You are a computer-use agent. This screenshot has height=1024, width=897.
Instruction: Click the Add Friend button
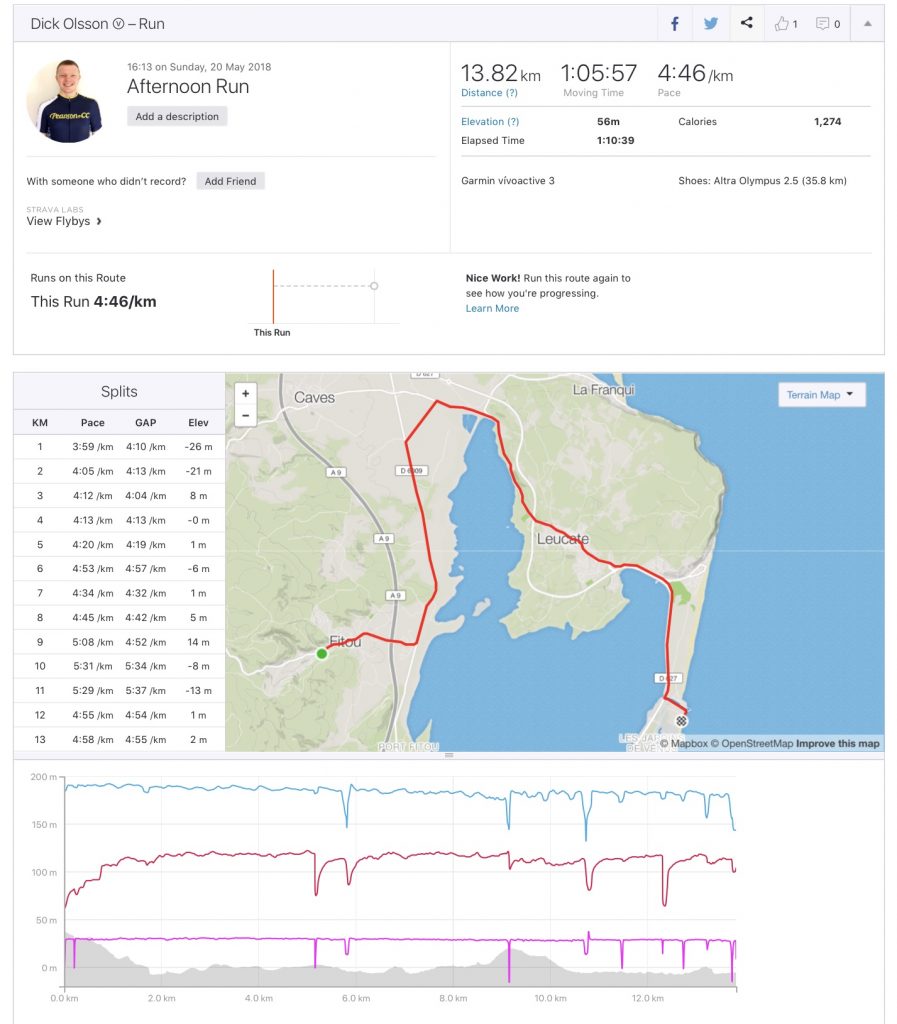(x=230, y=181)
